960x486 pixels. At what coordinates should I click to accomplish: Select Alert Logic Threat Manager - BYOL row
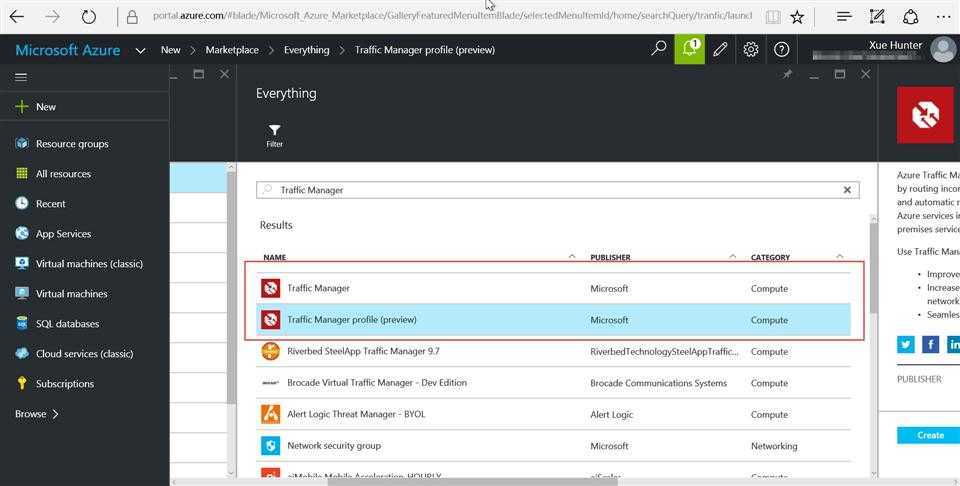tap(553, 414)
